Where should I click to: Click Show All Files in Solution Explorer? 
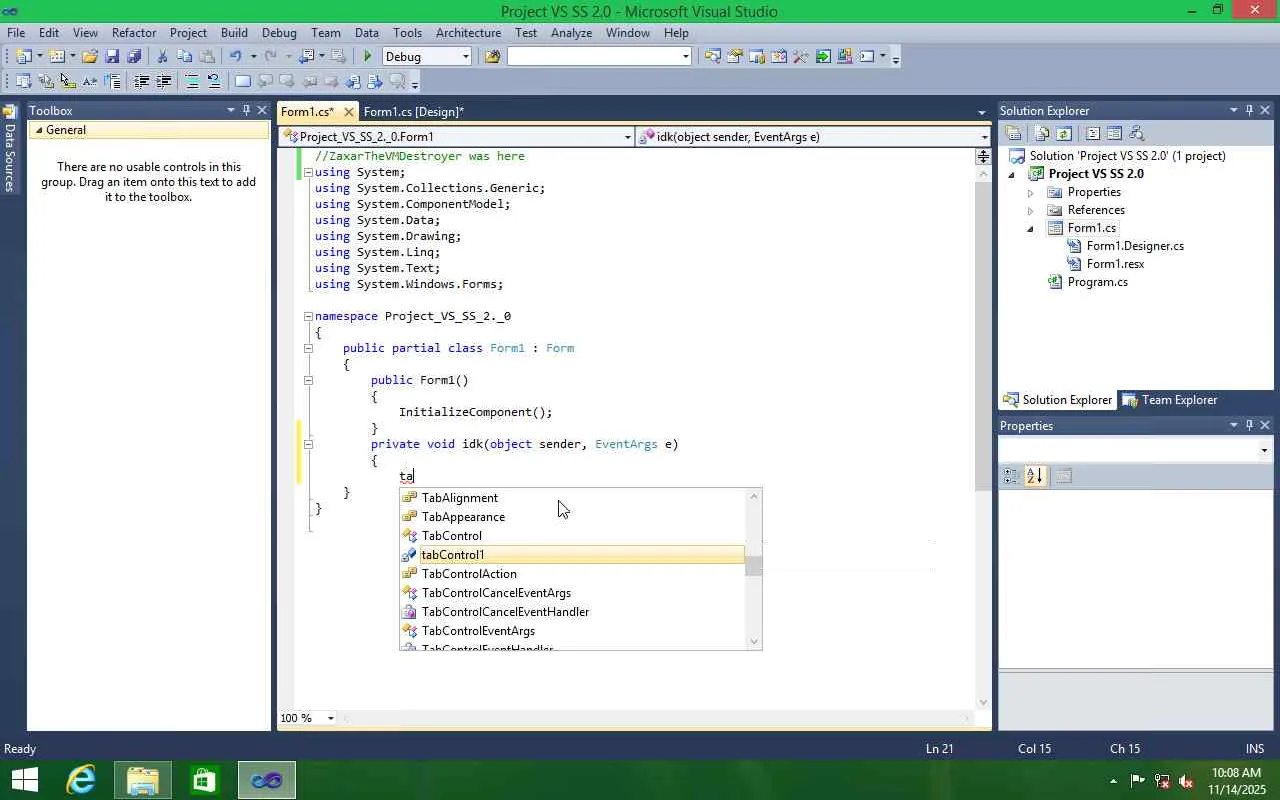coord(1042,134)
